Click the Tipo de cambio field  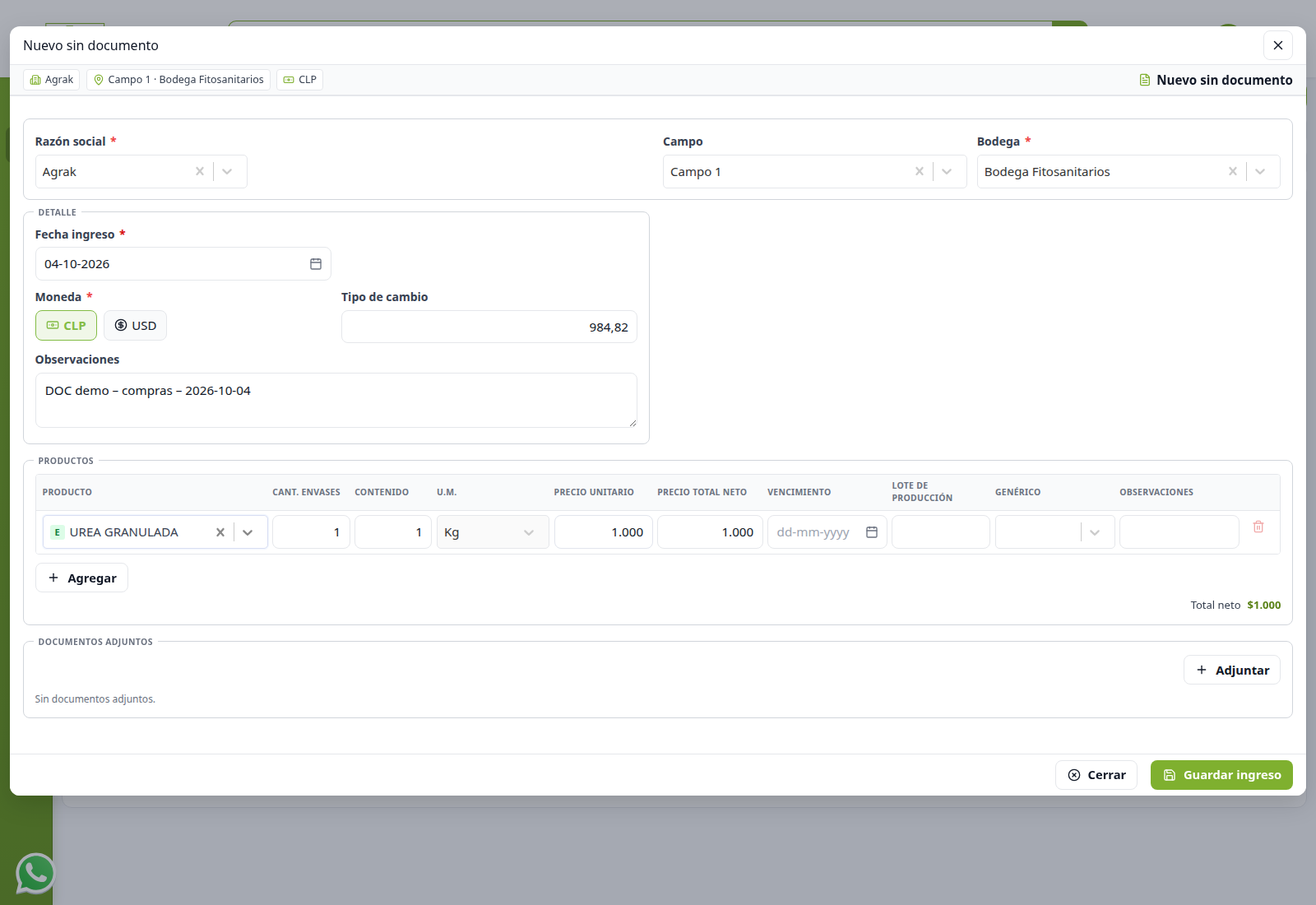[489, 327]
